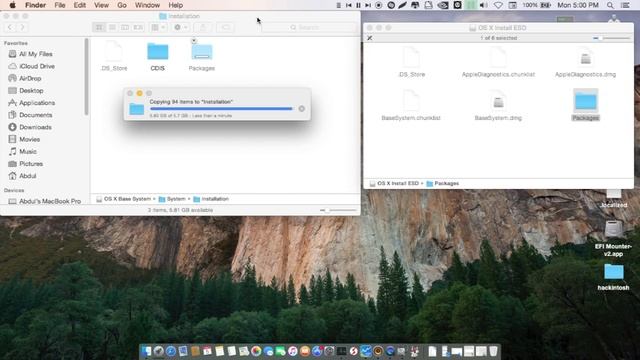The image size is (640, 360).
Task: Select All My Files in sidebar
Action: coord(36,54)
